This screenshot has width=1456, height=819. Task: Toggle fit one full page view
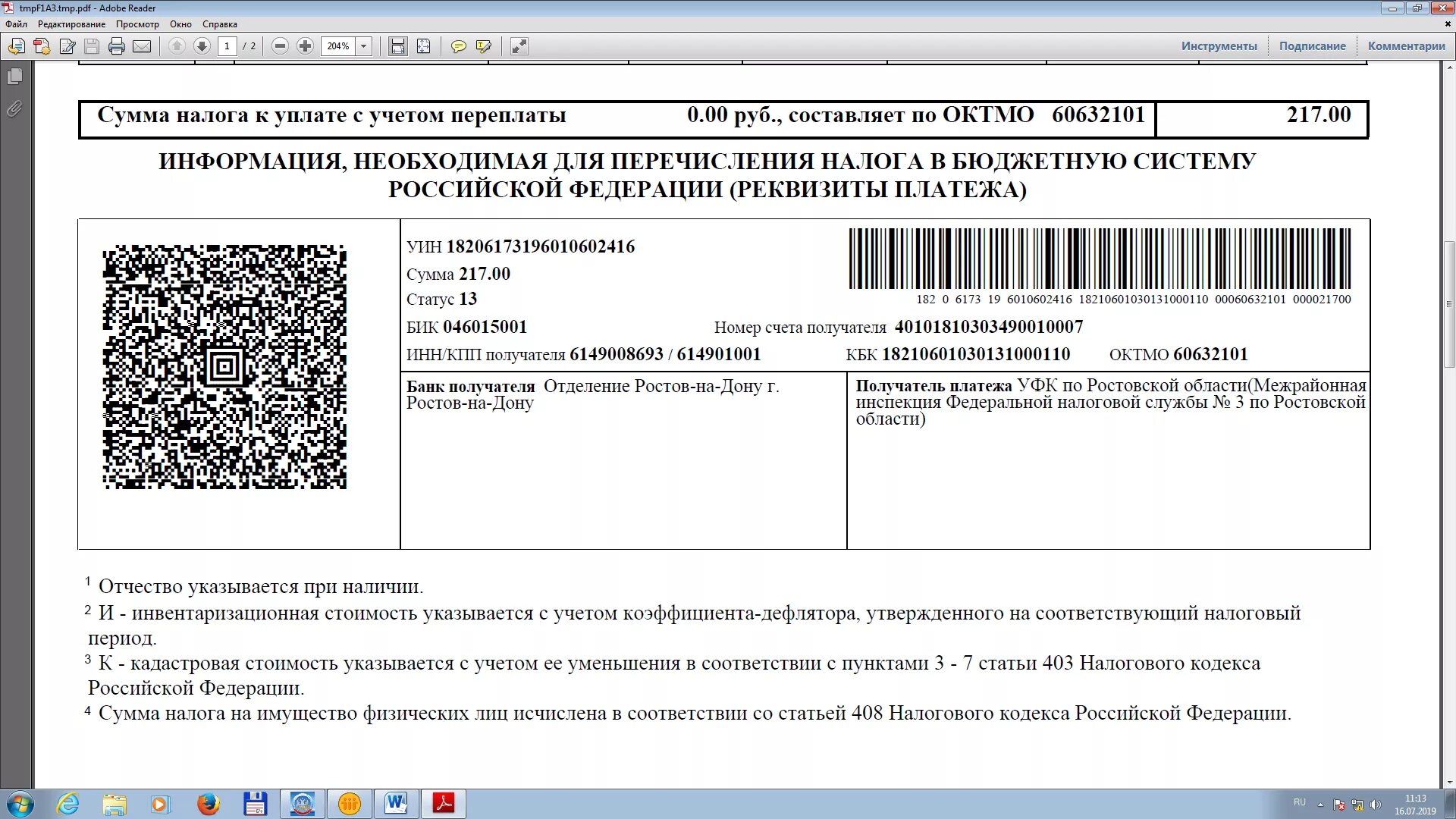click(x=423, y=46)
